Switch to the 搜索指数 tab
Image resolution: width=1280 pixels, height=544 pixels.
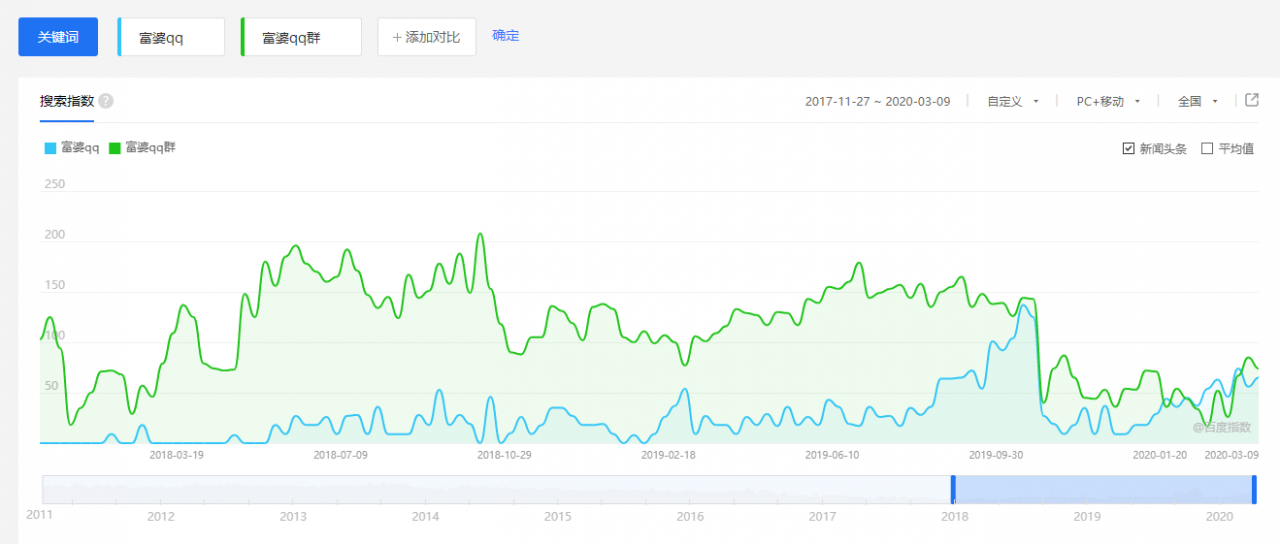click(67, 101)
